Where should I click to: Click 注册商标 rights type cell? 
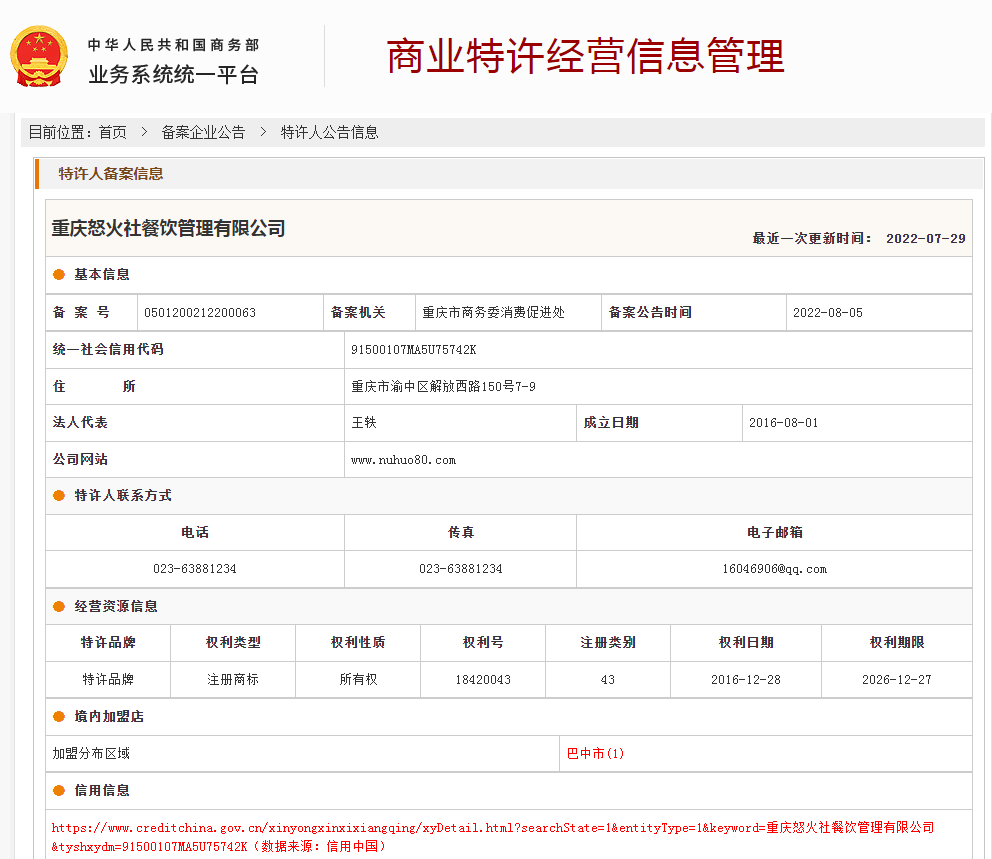[x=233, y=679]
